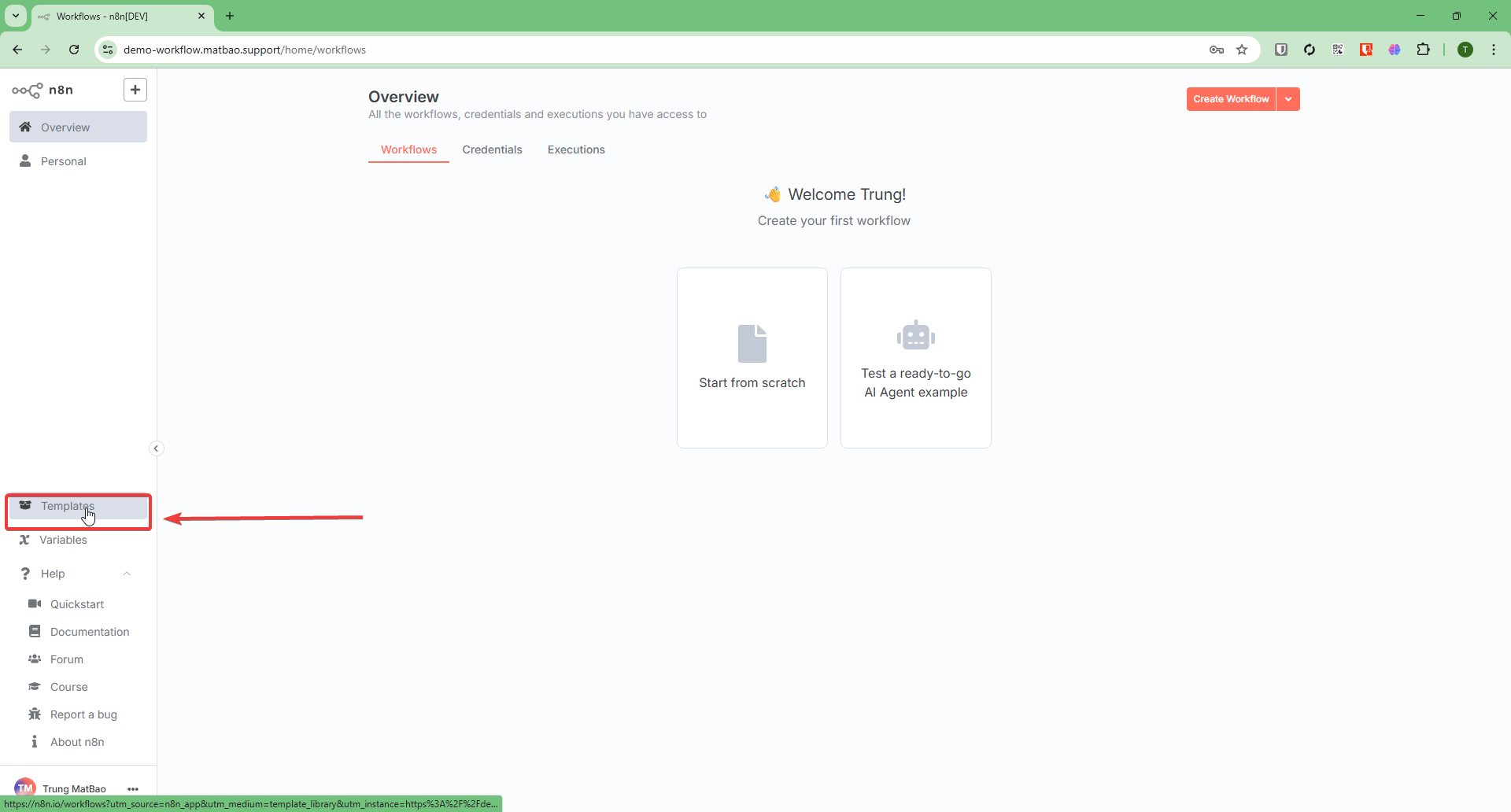Image resolution: width=1511 pixels, height=812 pixels.
Task: Click the n8n logo icon
Action: pyautogui.click(x=28, y=90)
